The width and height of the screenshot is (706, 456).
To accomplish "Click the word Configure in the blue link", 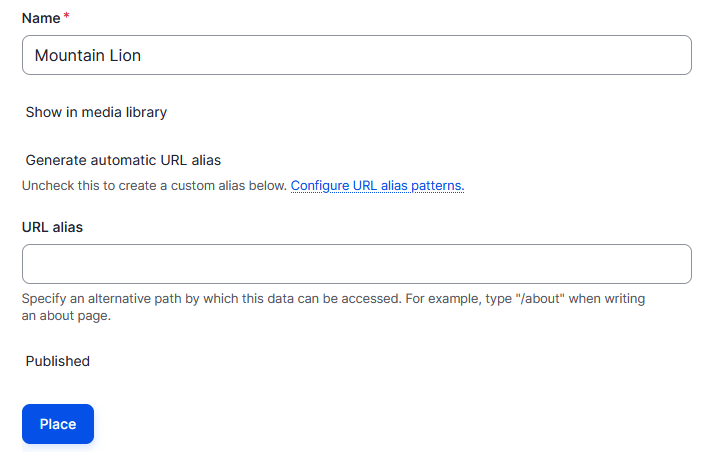I will [320, 185].
